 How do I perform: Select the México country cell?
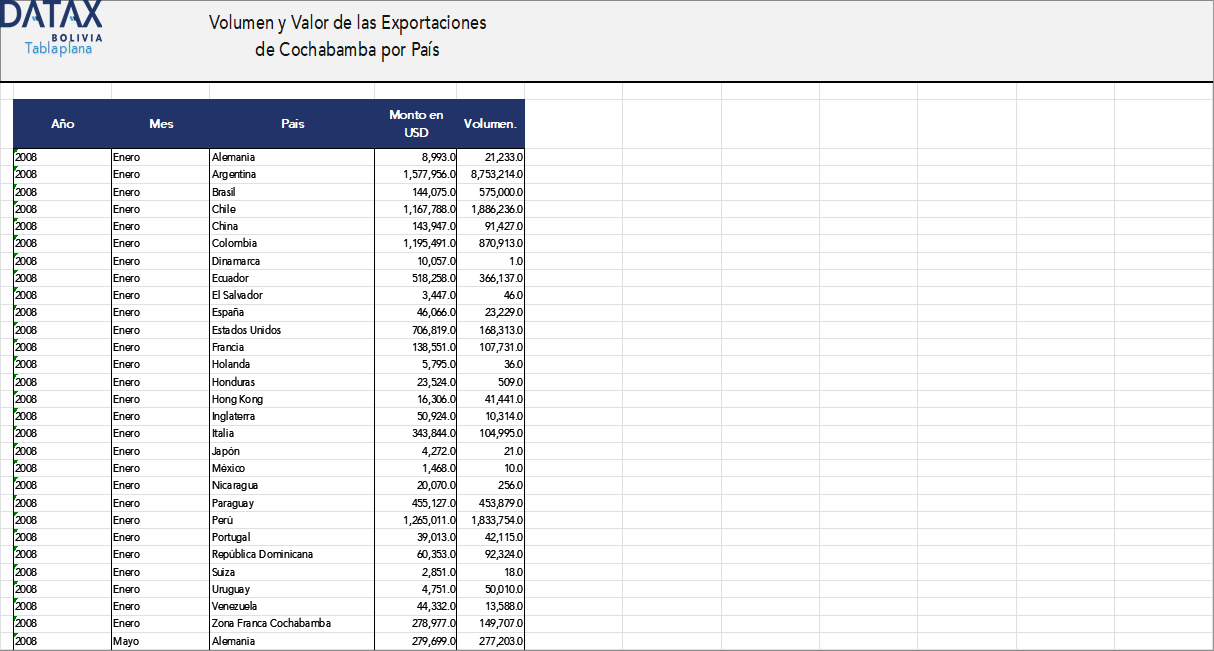292,468
